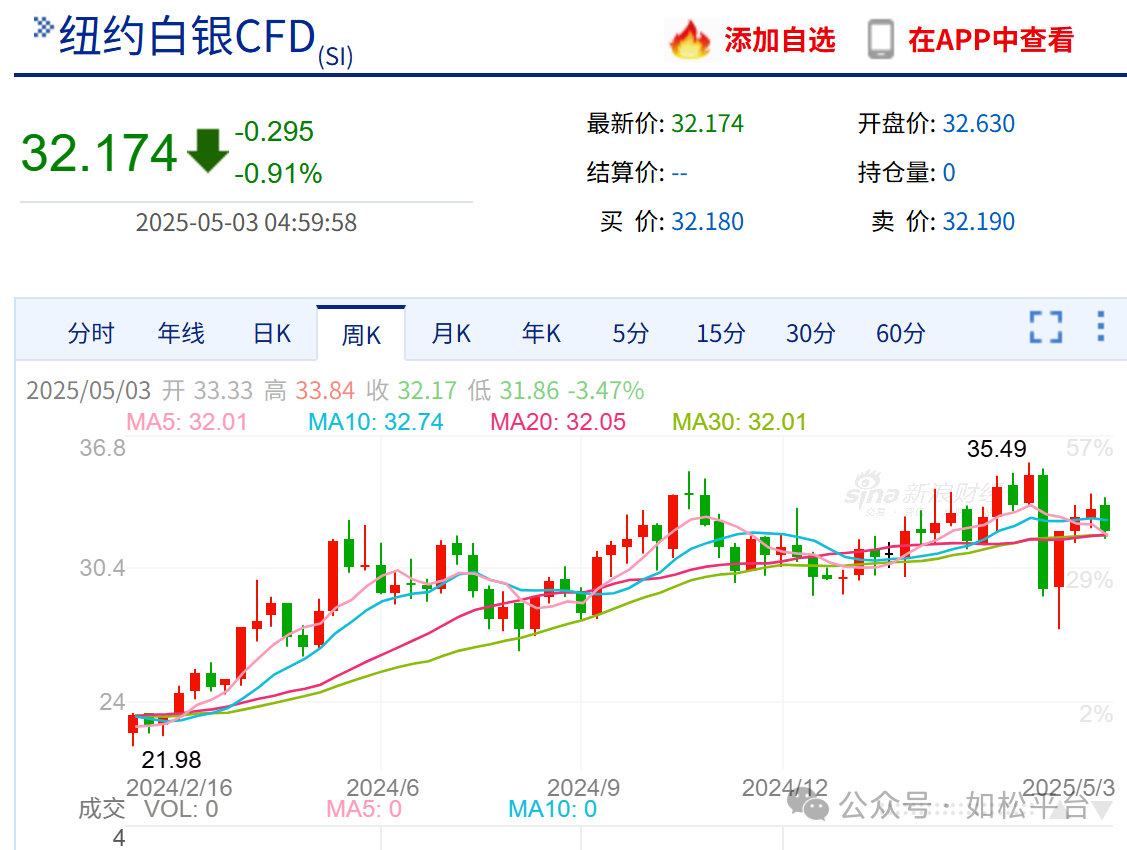
Task: Switch to the 年线 tab
Action: (x=181, y=334)
